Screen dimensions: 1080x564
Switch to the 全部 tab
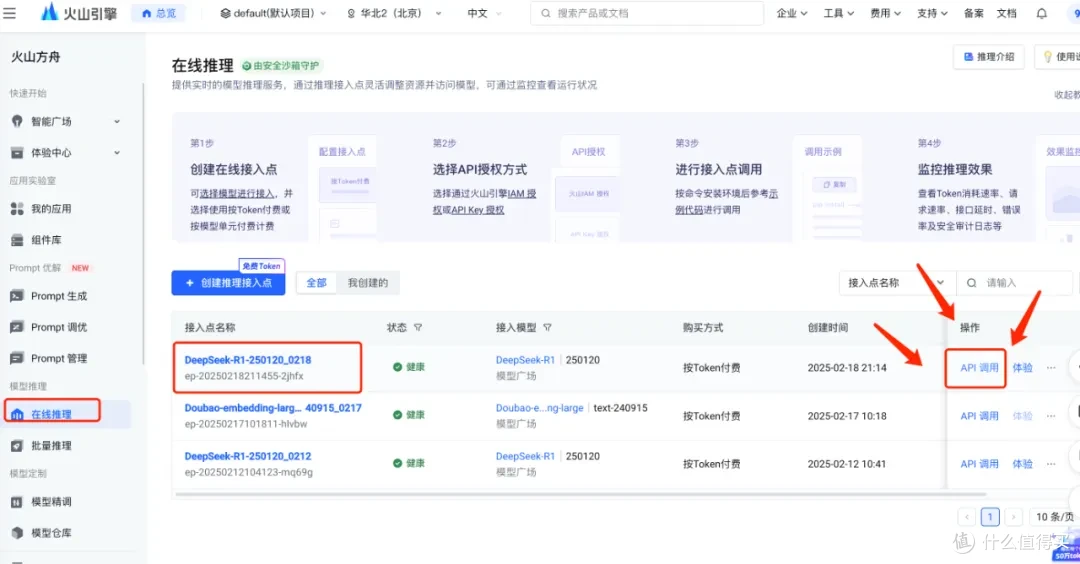click(316, 283)
